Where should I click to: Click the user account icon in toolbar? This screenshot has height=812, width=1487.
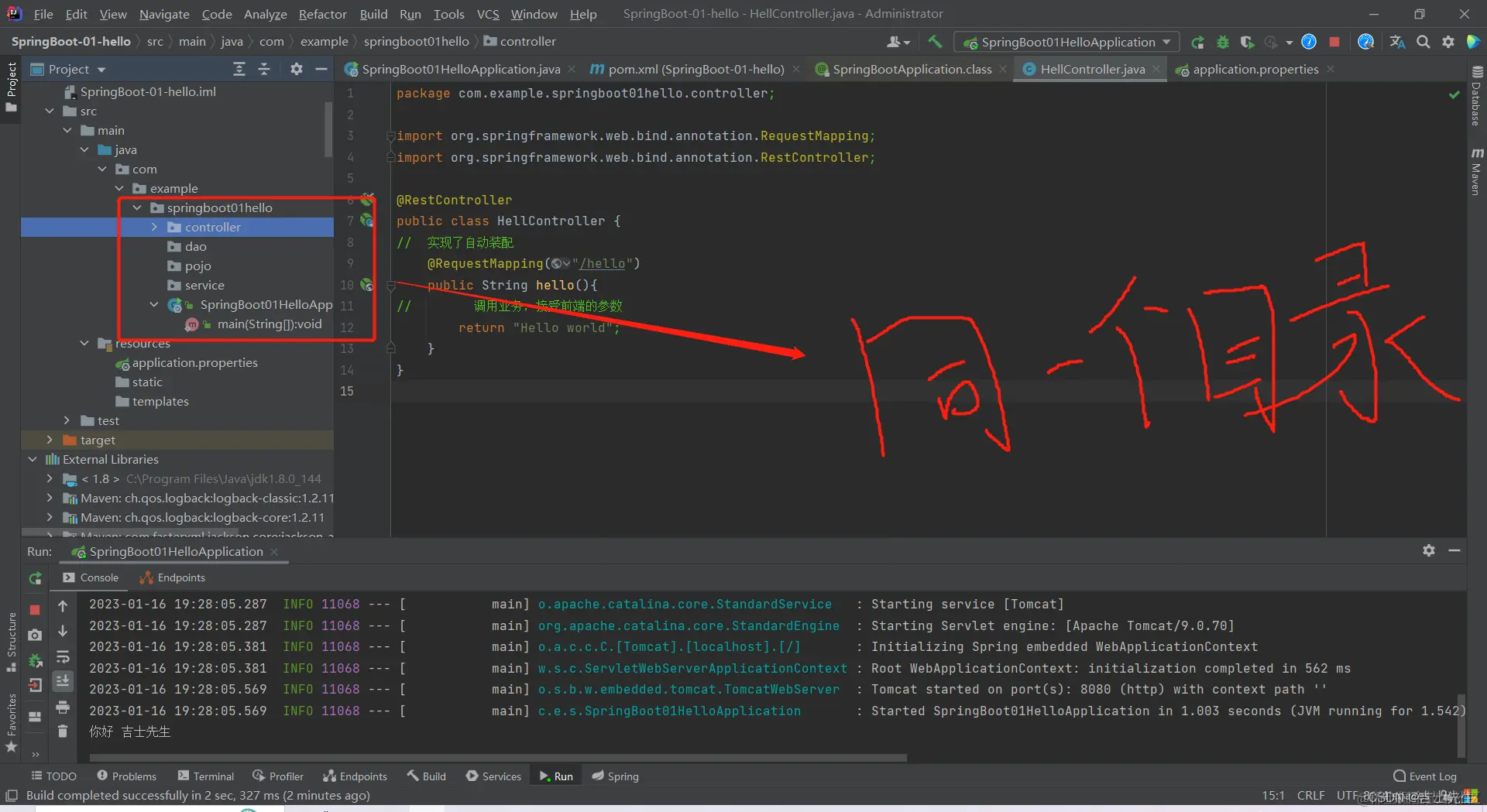898,42
